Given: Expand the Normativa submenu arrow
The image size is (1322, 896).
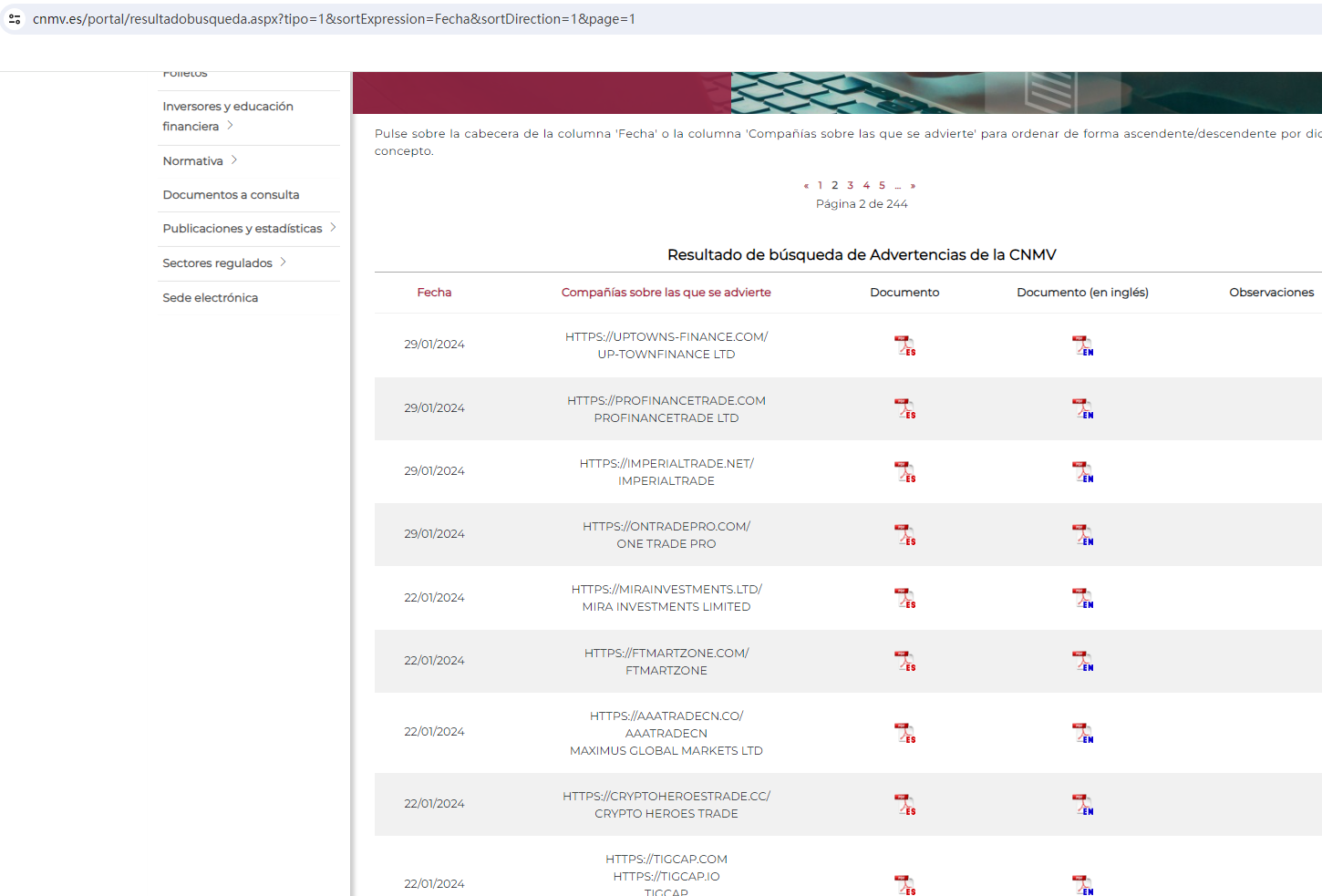Looking at the screenshot, I should 234,160.
